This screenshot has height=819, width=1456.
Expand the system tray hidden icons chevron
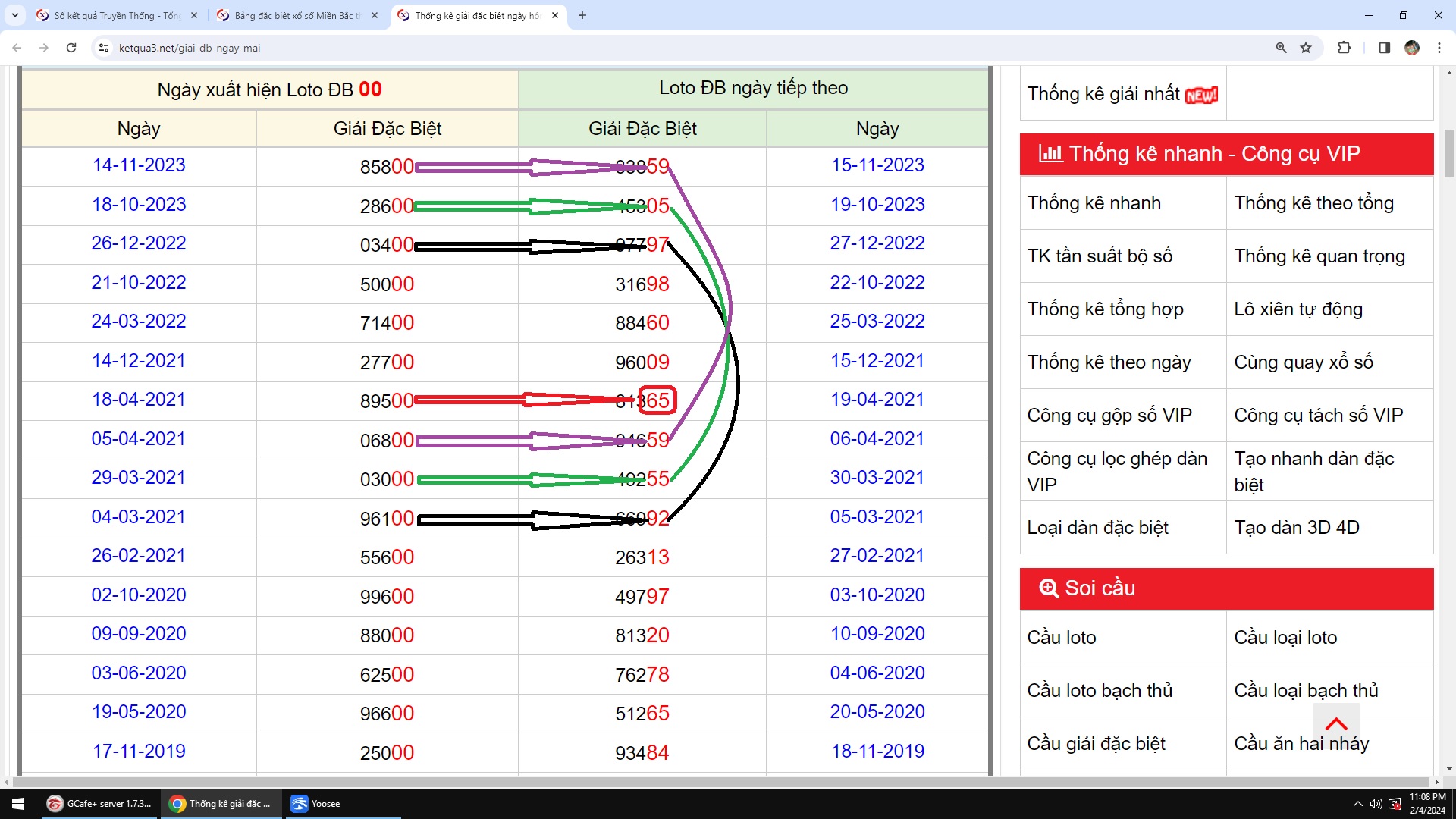click(1357, 804)
